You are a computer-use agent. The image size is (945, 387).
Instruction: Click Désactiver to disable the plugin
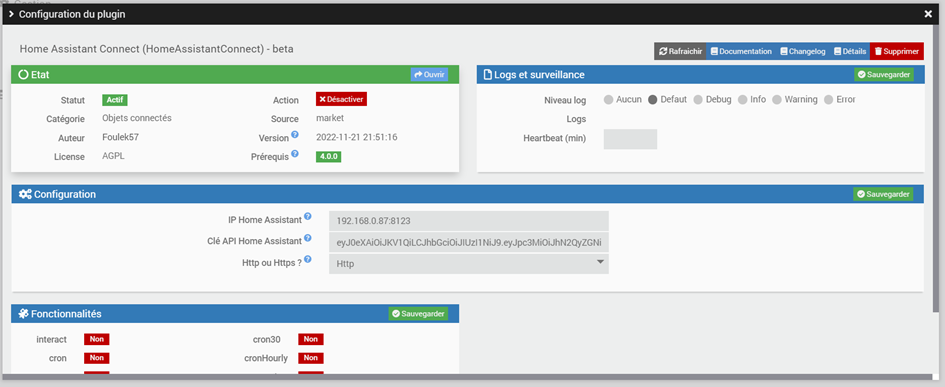[x=341, y=99]
